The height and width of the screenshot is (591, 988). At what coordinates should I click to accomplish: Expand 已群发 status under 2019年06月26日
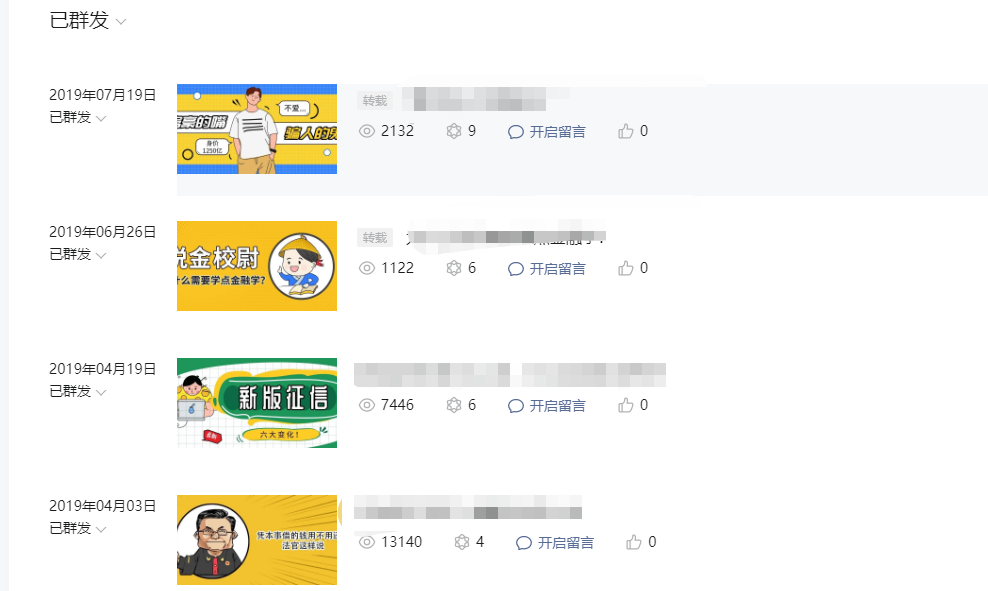tap(78, 255)
